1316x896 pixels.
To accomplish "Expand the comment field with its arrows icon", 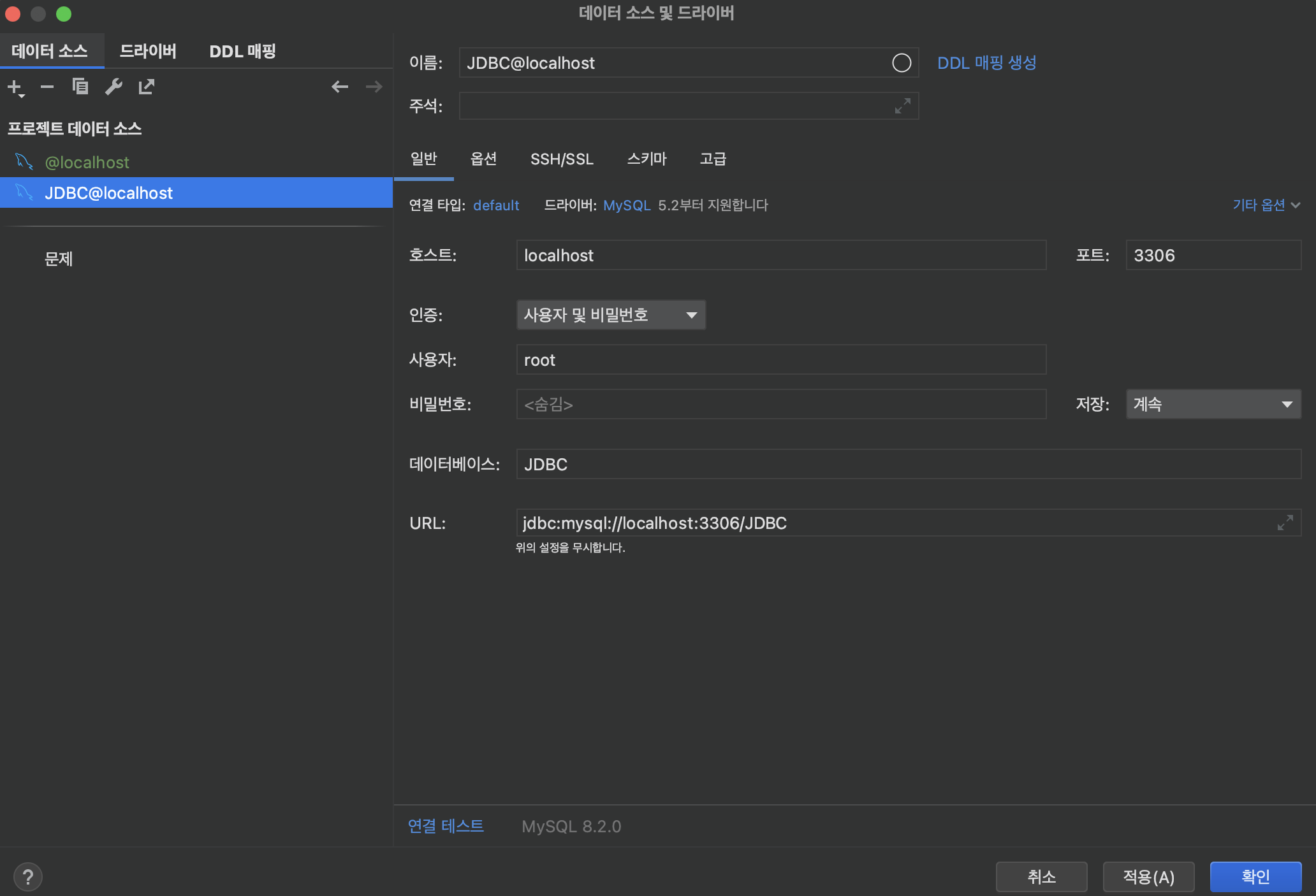I will click(x=902, y=106).
